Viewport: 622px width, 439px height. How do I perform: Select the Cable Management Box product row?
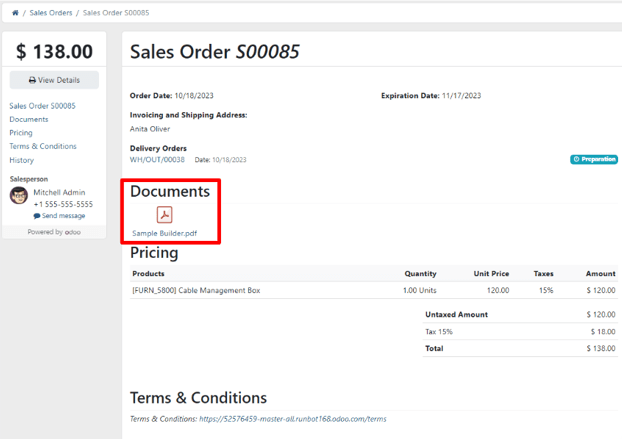(x=196, y=290)
